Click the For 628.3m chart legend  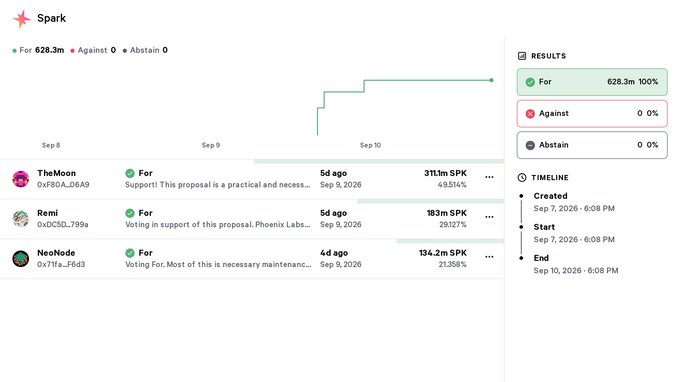click(x=38, y=50)
